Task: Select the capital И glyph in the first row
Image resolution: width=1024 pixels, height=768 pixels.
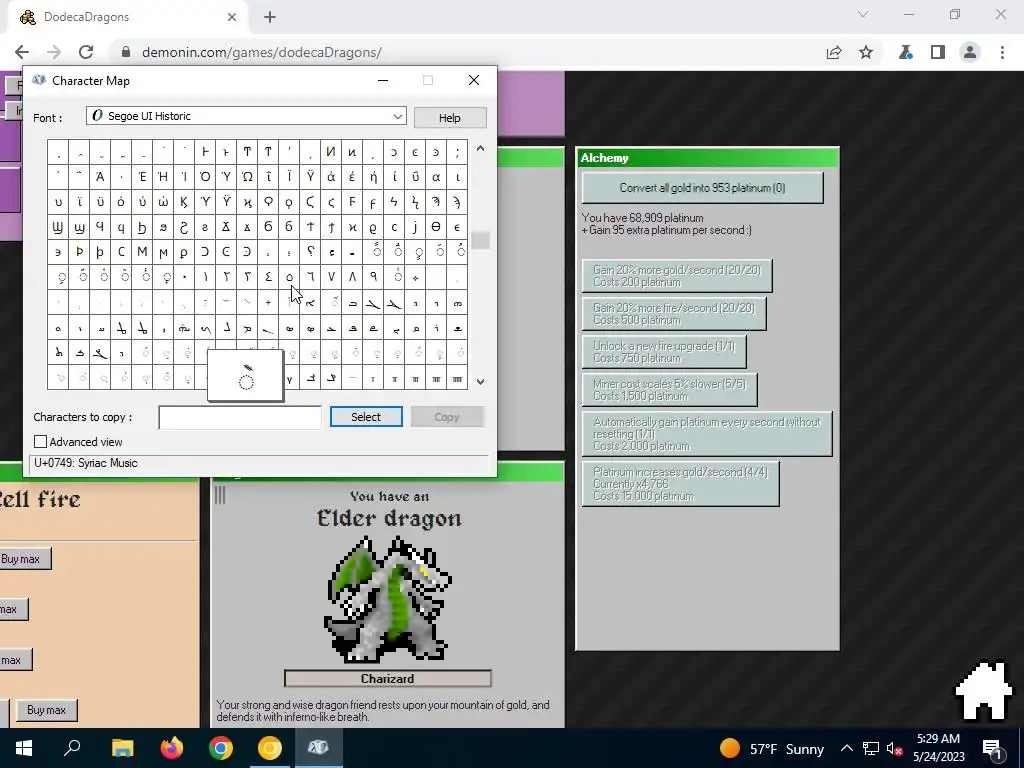Action: tap(331, 152)
